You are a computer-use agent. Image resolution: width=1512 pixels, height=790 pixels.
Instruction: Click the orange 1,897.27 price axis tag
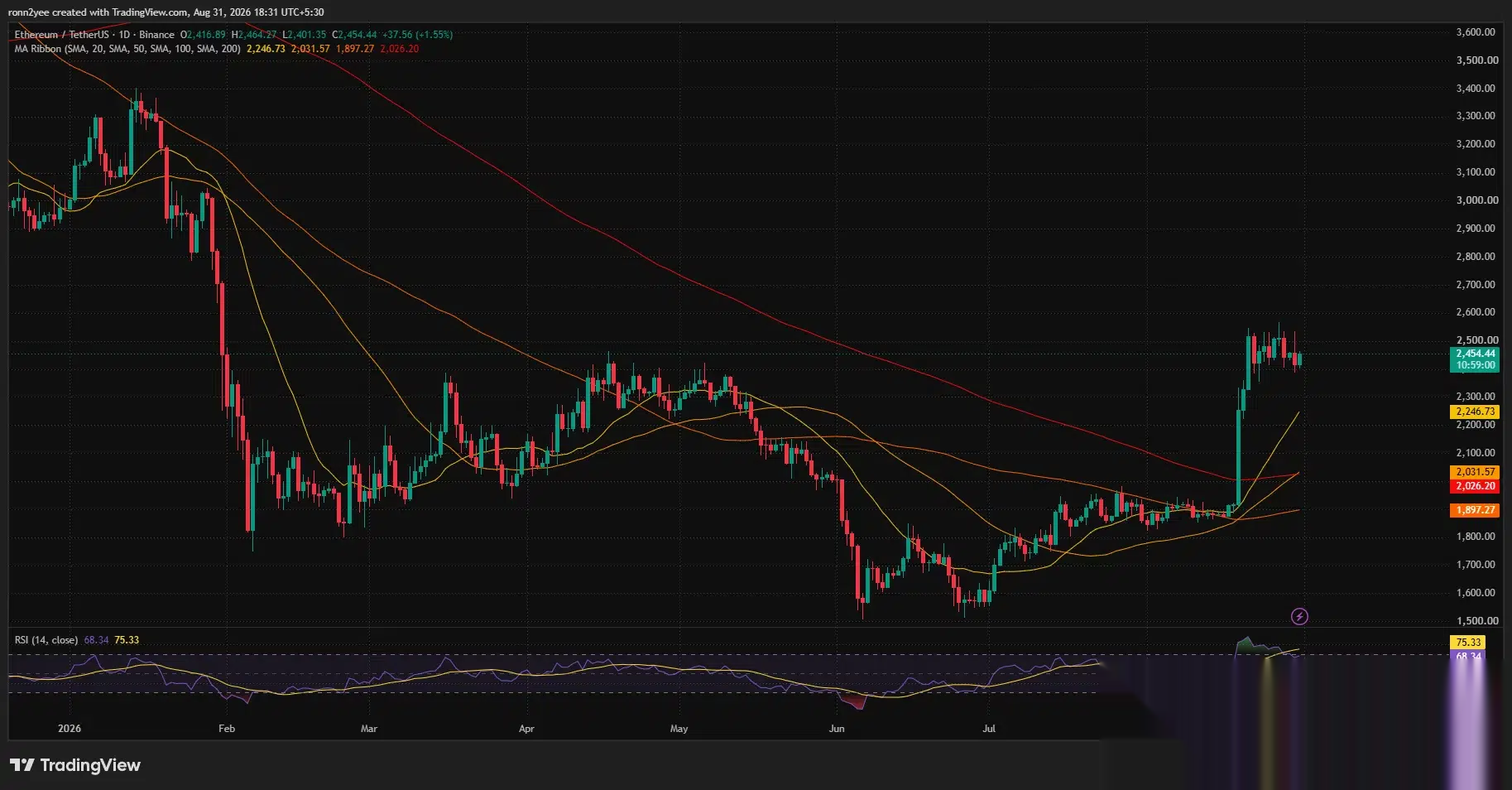point(1475,510)
